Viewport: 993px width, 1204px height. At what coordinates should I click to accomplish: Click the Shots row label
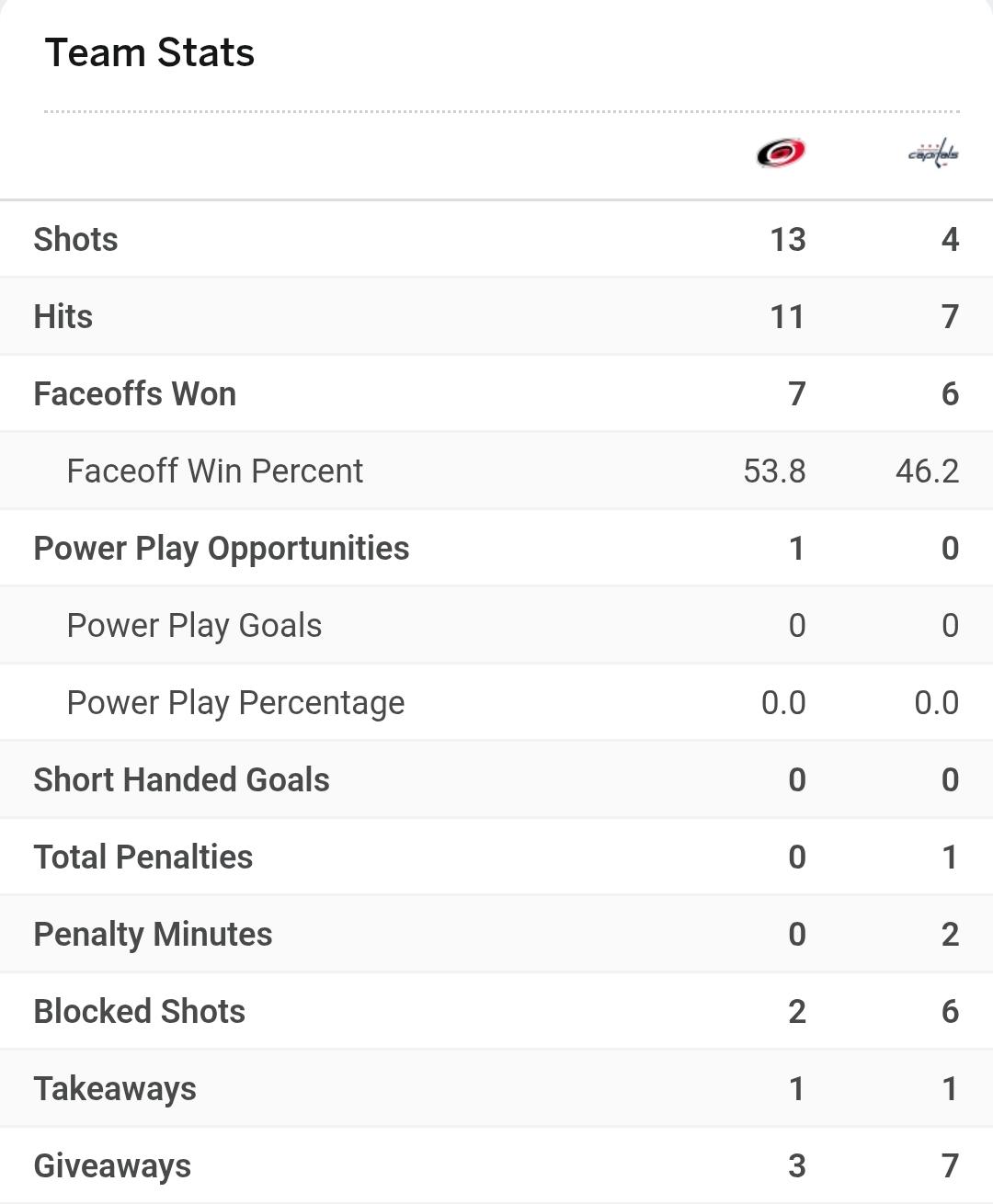pos(76,240)
